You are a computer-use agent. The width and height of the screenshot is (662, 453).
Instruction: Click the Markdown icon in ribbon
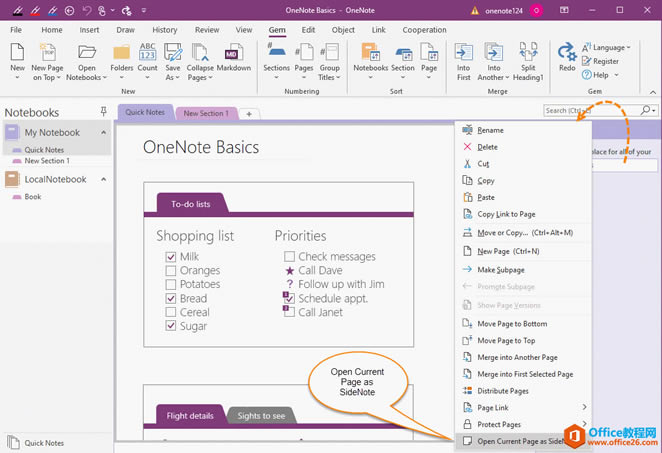tap(233, 58)
